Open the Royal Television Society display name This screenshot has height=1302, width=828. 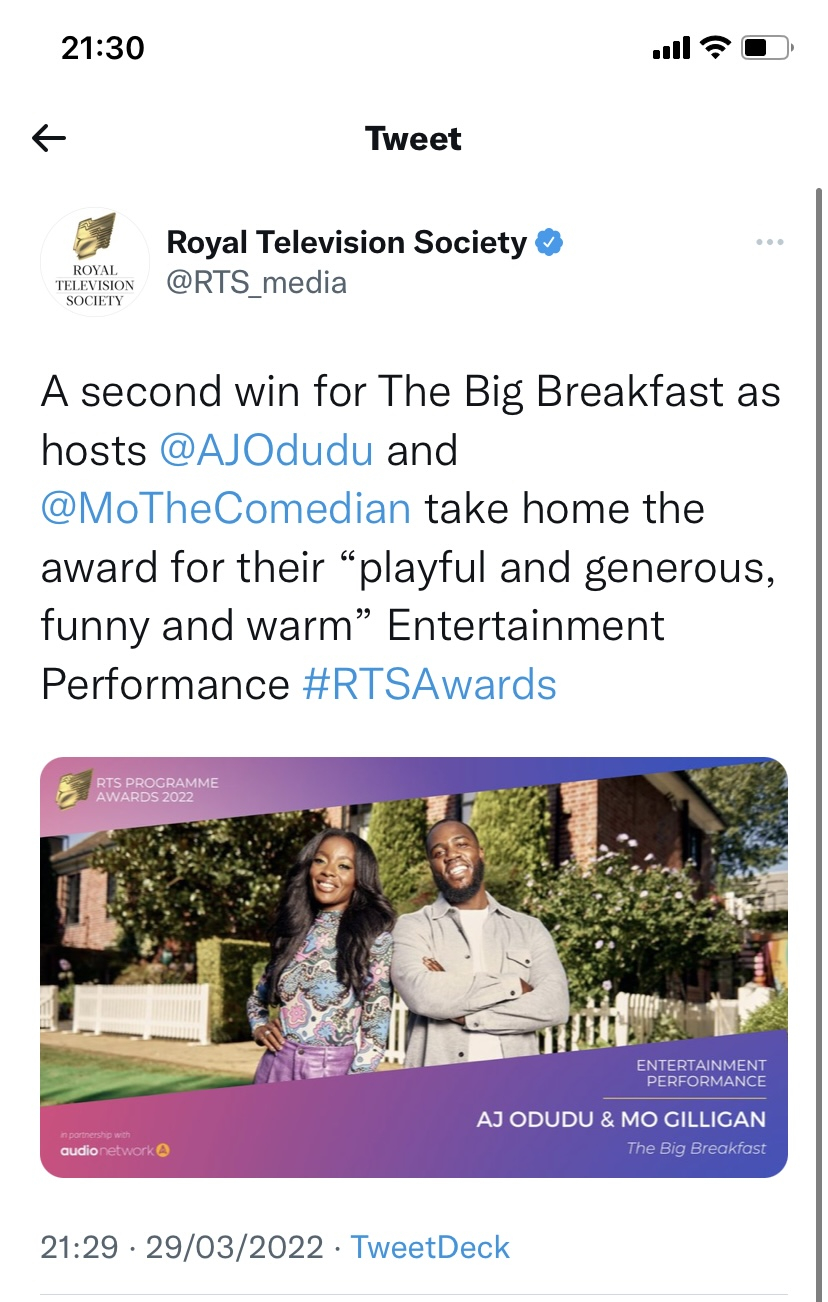(346, 242)
